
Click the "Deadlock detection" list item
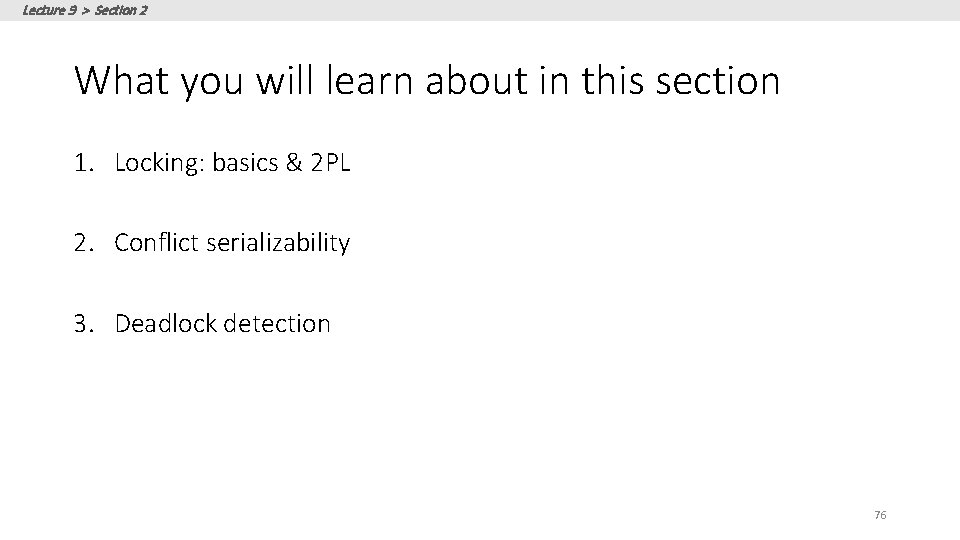click(x=222, y=323)
